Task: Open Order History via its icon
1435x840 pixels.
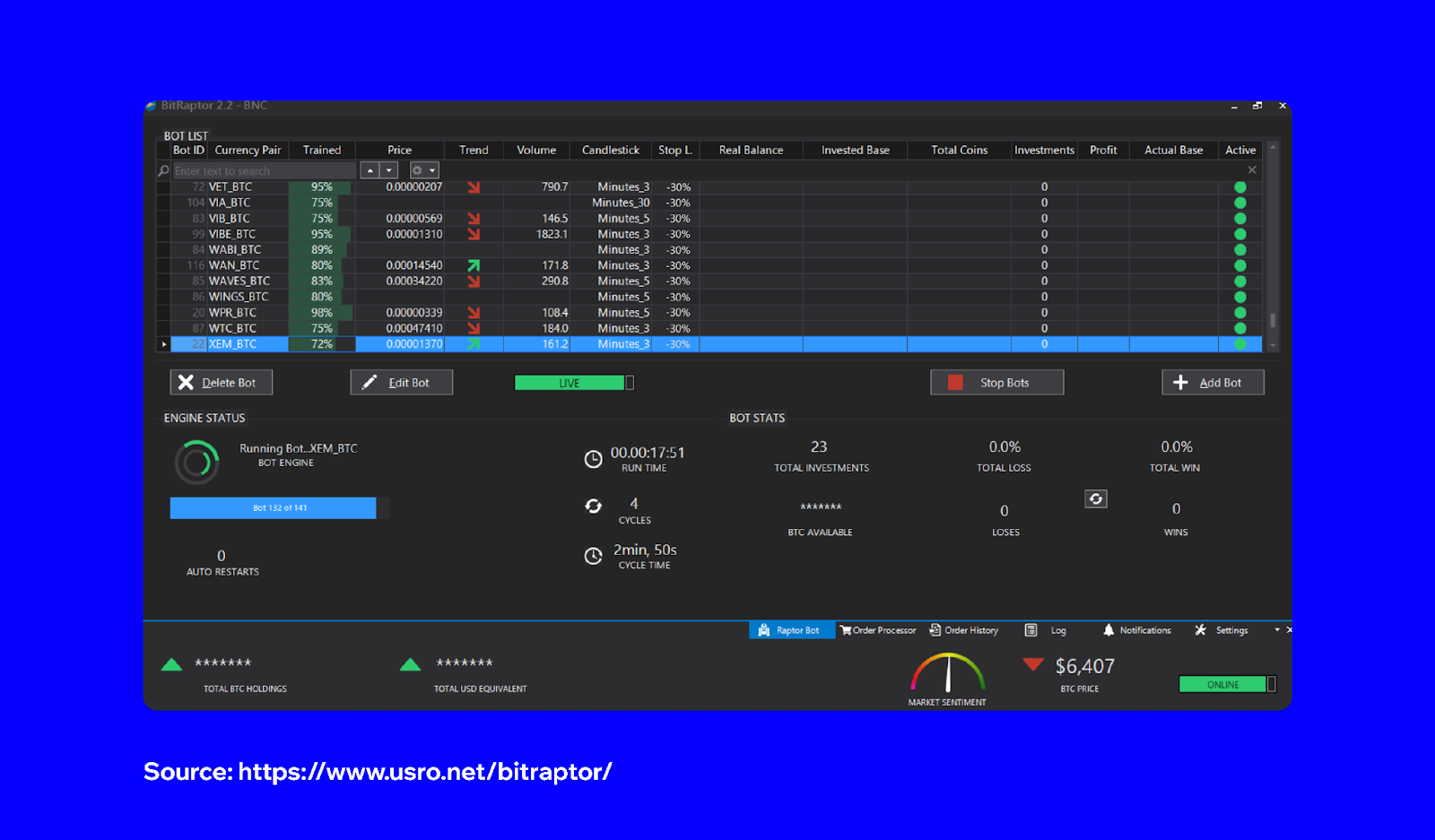Action: pos(935,630)
